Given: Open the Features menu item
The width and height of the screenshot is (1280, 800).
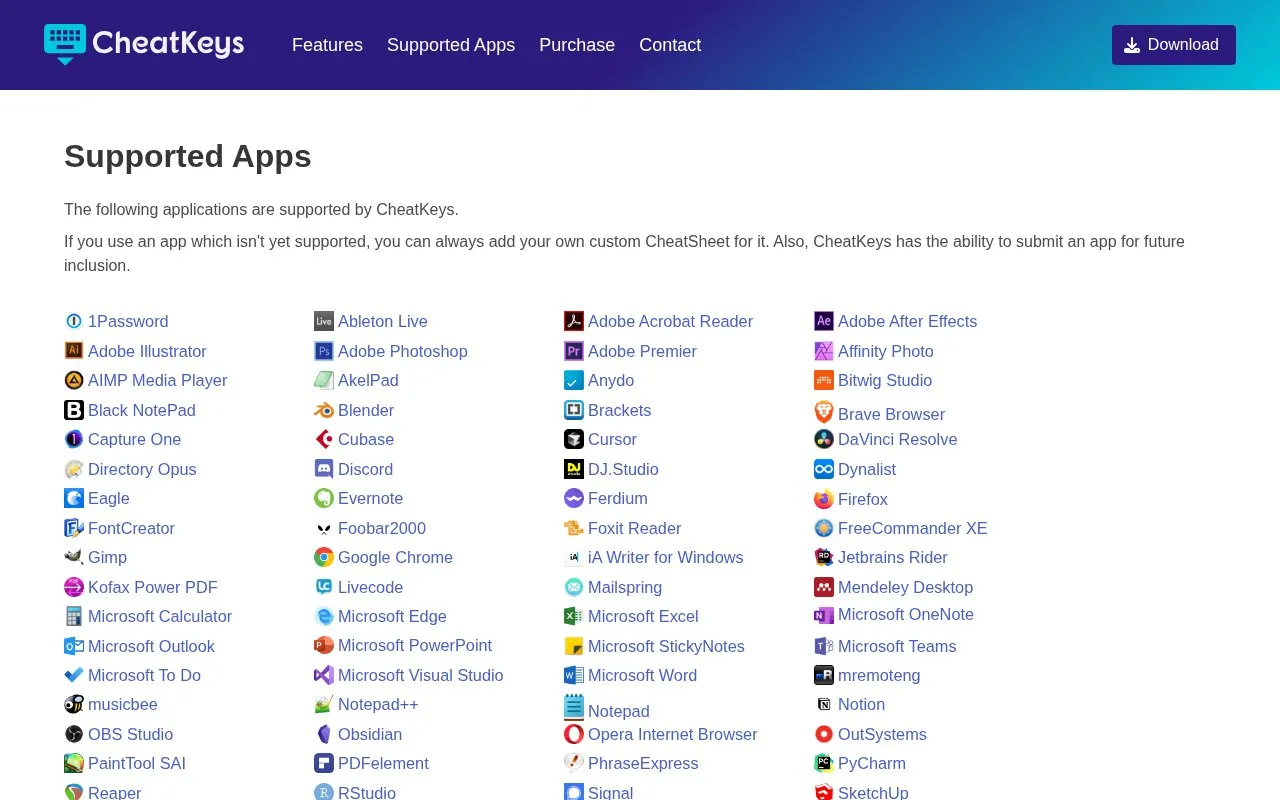Looking at the screenshot, I should tap(327, 45).
